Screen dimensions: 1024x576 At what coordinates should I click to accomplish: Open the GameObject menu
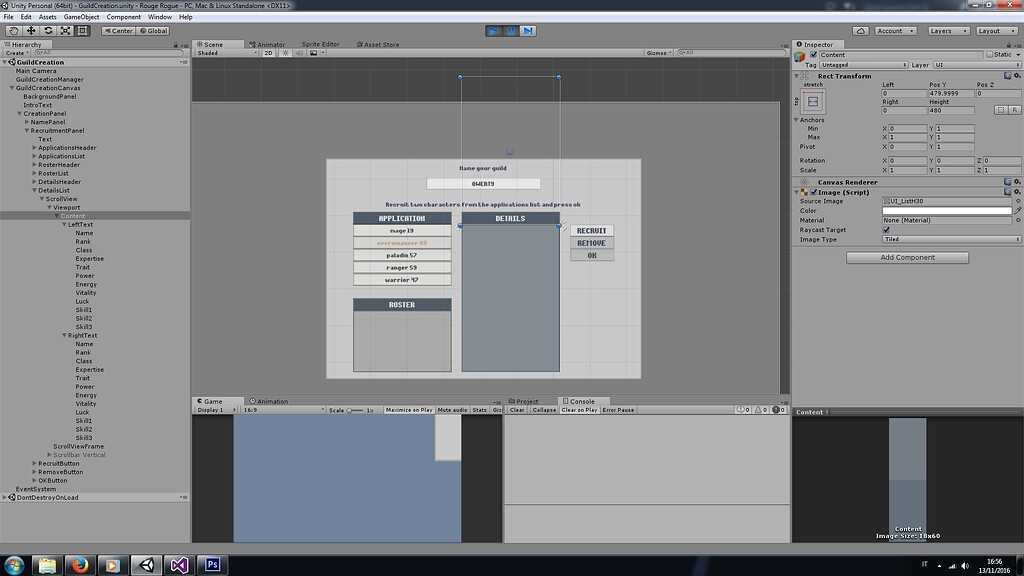coord(80,17)
